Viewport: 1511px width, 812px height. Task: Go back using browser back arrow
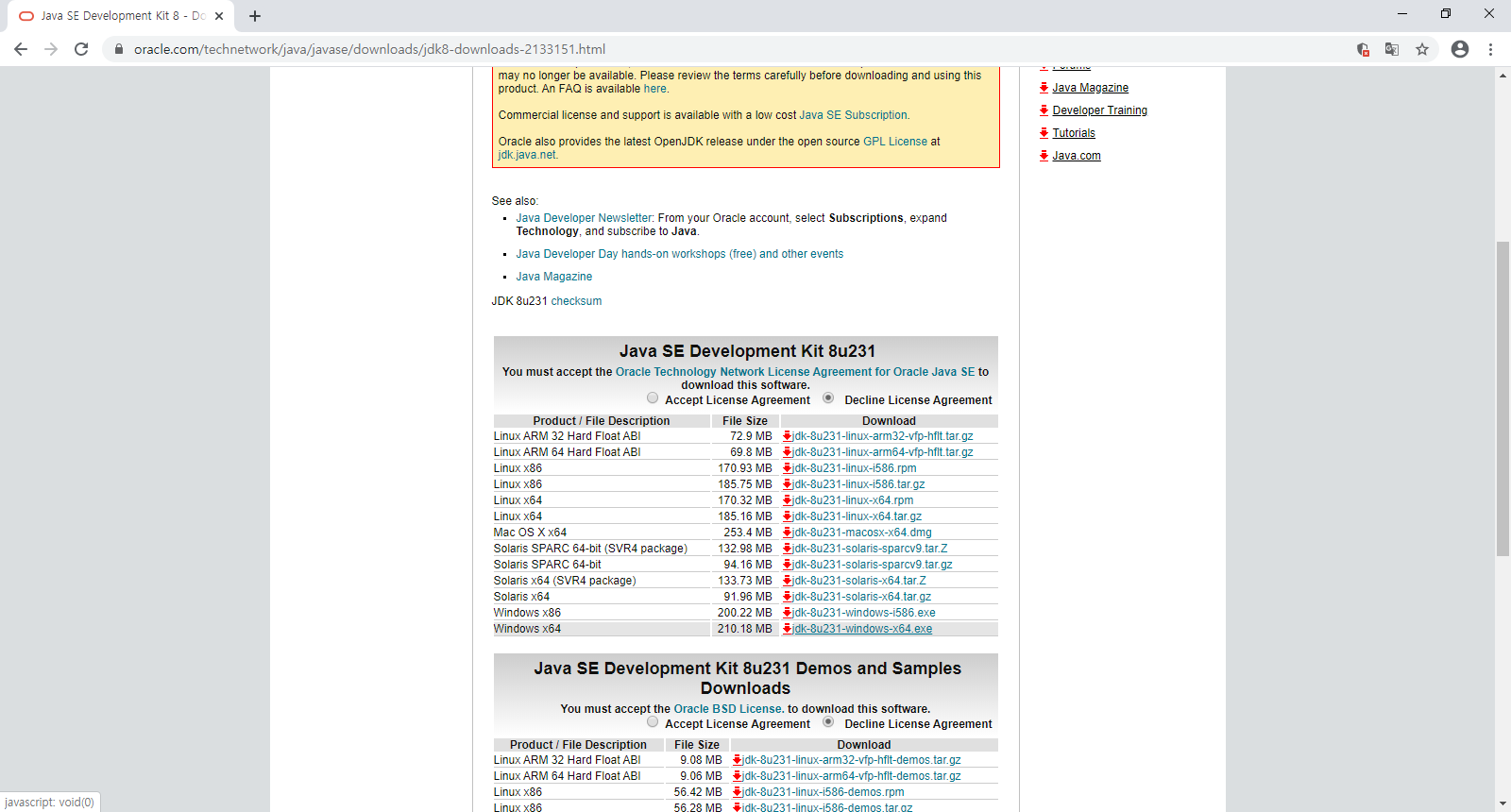pos(21,49)
